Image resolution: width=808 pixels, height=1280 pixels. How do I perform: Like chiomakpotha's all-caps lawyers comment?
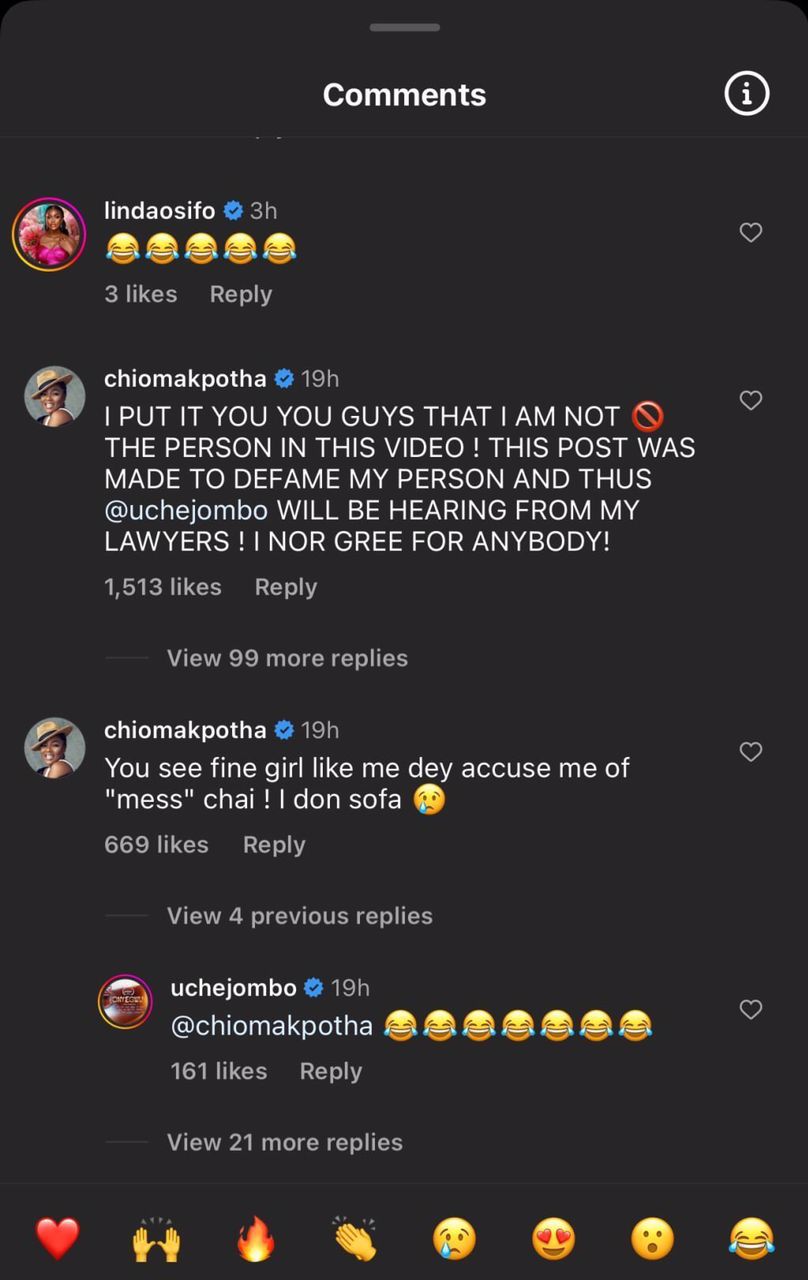point(750,401)
